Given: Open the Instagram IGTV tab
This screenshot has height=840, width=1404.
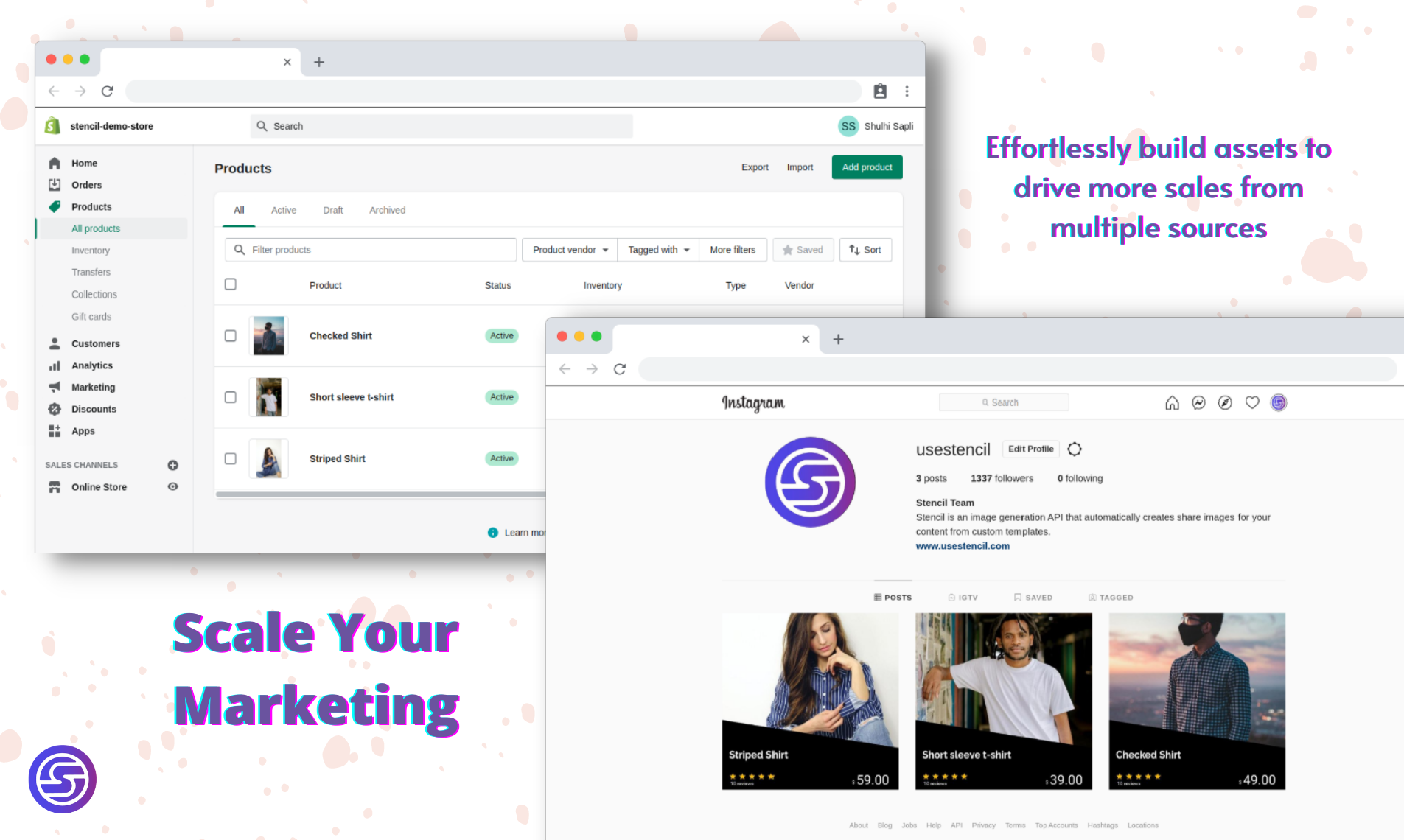Looking at the screenshot, I should coord(963,598).
